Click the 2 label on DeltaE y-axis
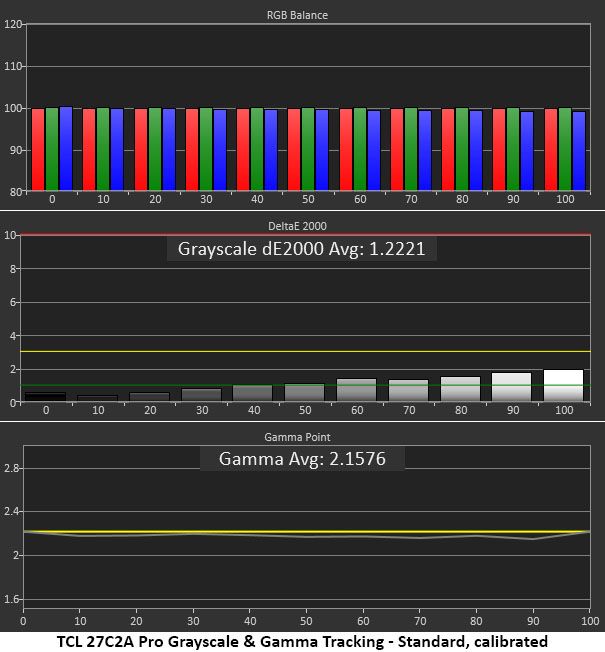The image size is (605, 652). (x=12, y=370)
